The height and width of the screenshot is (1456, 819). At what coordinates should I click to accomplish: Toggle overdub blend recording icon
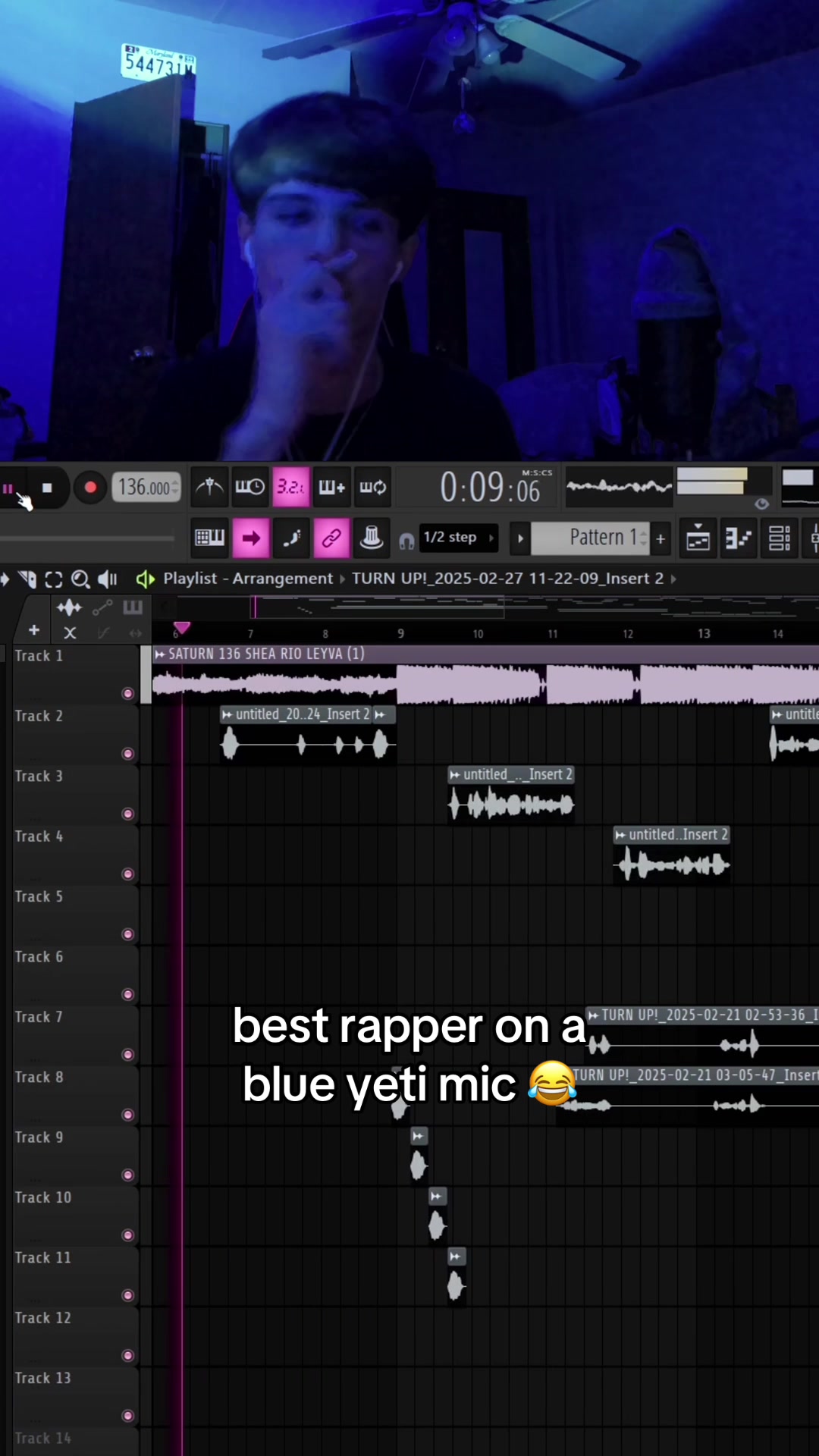tap(331, 487)
